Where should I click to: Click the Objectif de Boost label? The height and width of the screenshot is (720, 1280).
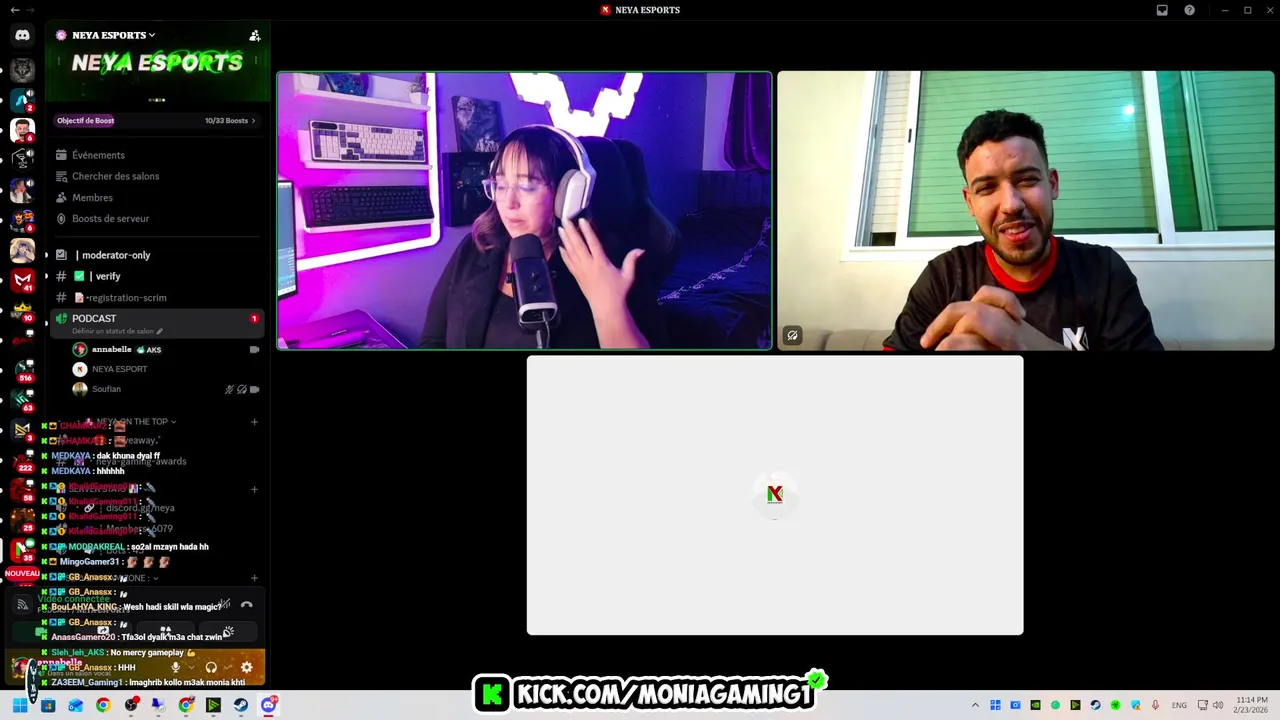85,121
